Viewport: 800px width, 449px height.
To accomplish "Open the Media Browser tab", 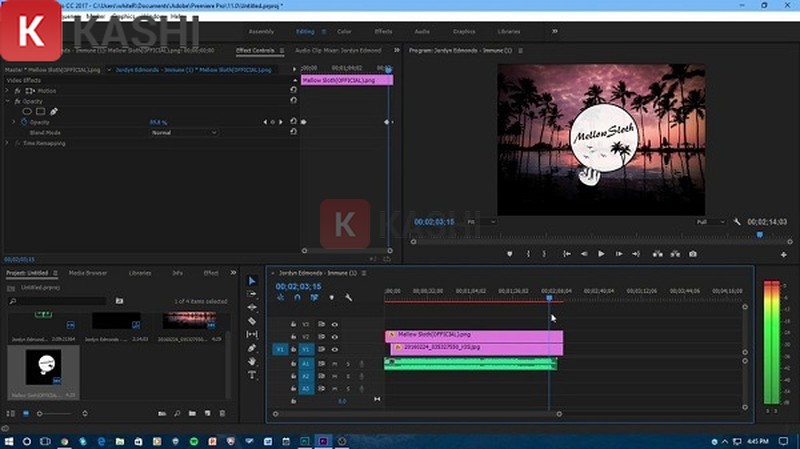I will [x=88, y=273].
